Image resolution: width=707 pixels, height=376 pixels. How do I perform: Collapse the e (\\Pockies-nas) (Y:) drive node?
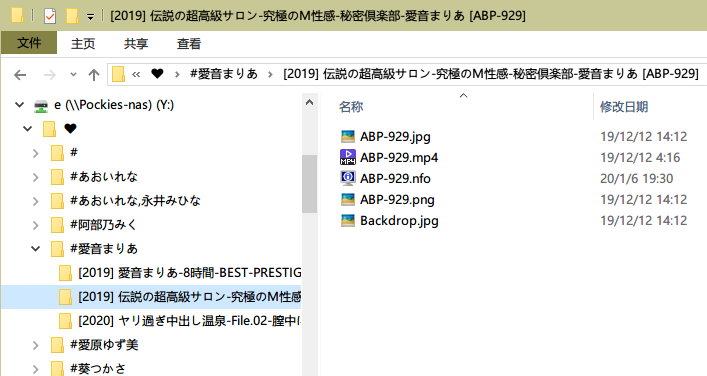click(x=19, y=105)
